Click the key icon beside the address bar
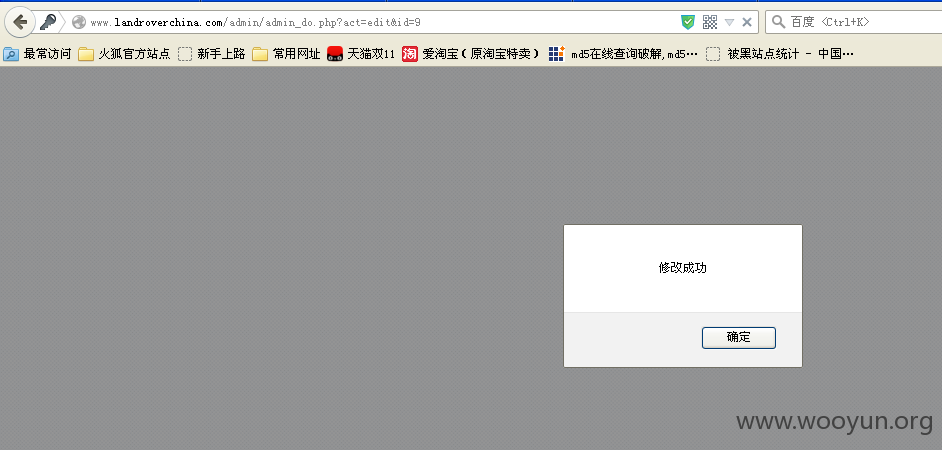This screenshot has height=450, width=942. coord(47,22)
